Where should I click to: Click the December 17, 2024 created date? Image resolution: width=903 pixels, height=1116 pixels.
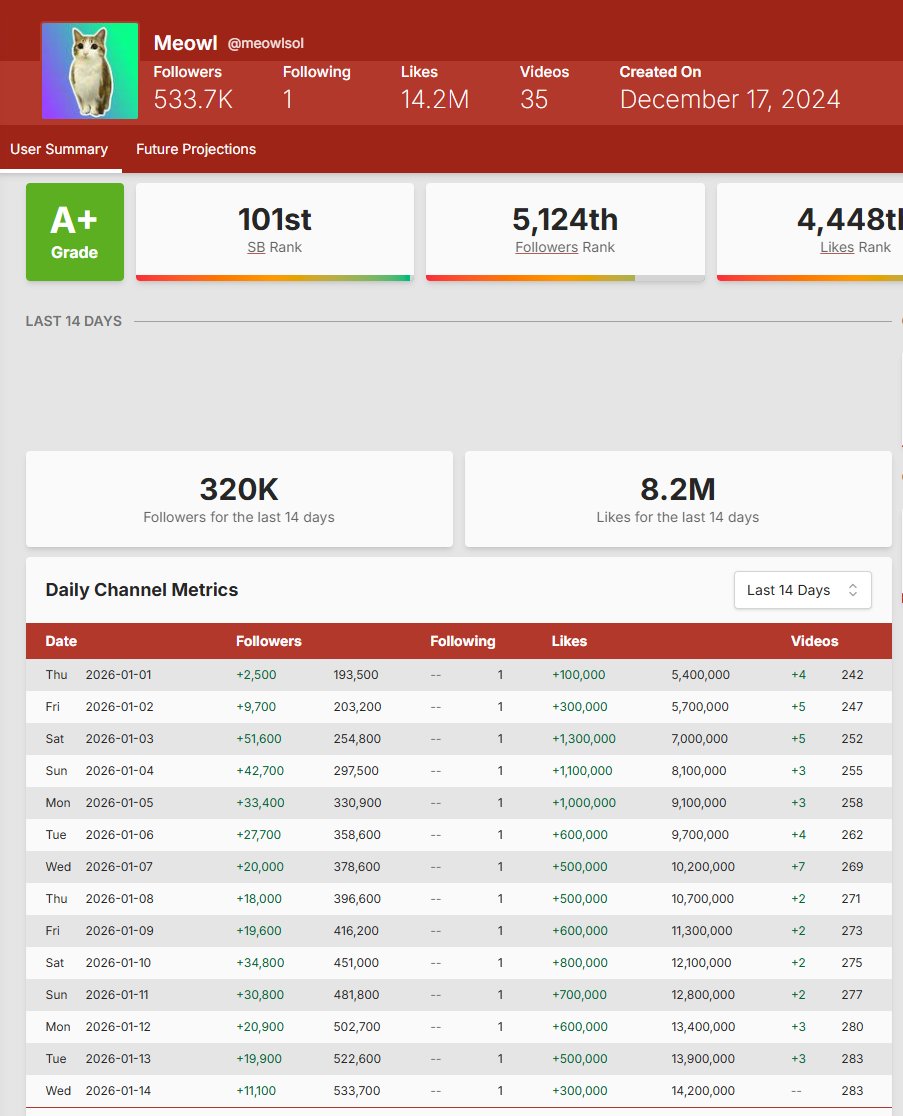point(729,99)
